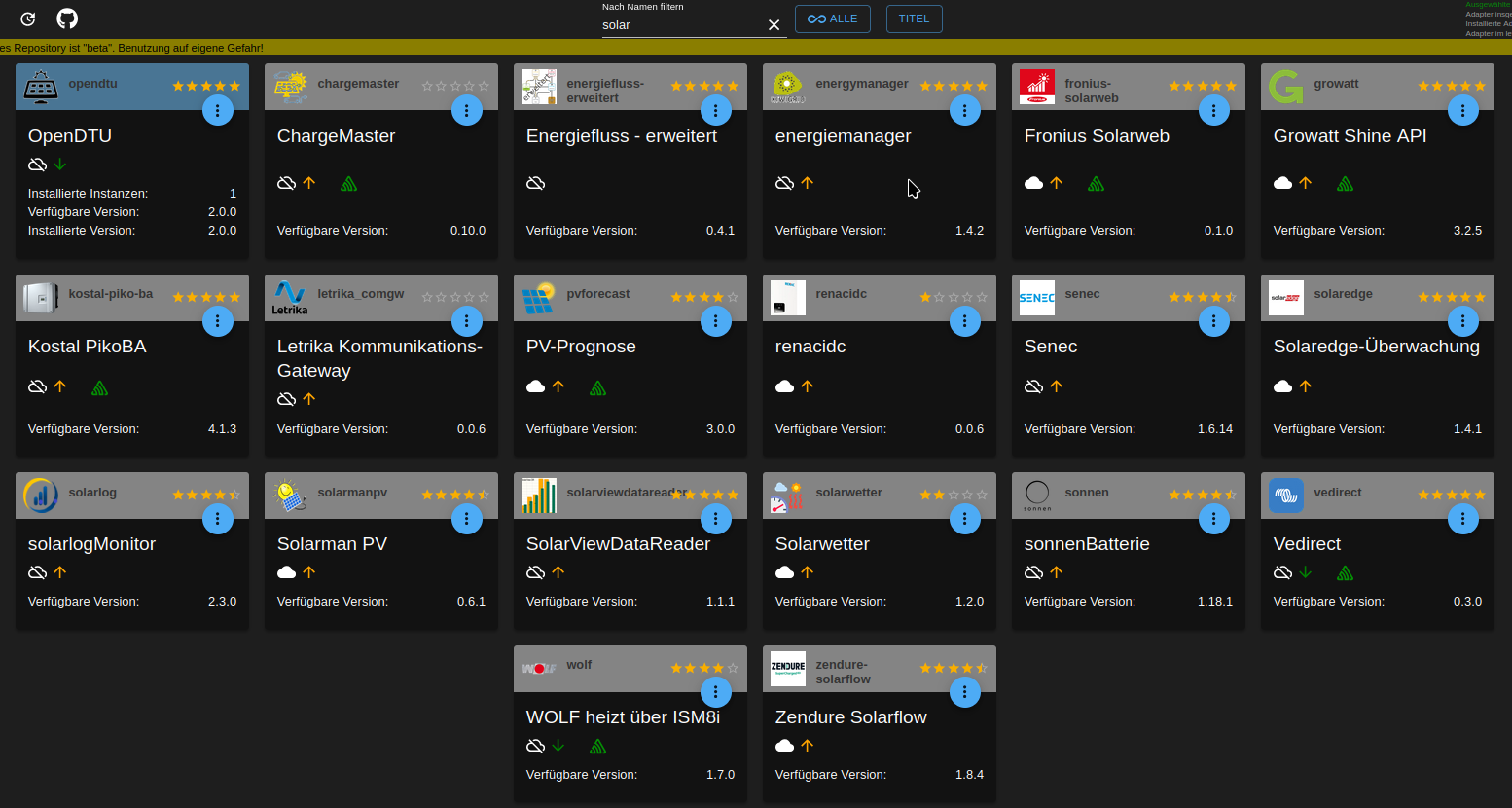Viewport: 1512px width, 808px height.
Task: Click the cloud icon on PV-Prognose card
Action: click(536, 386)
